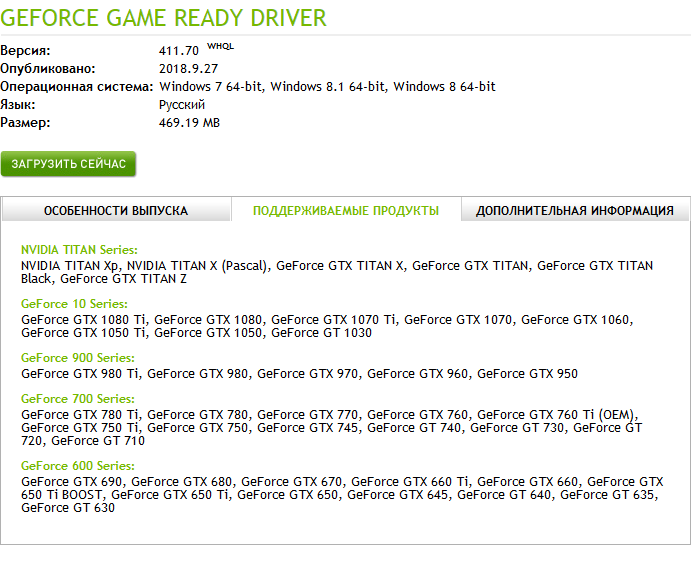Click the GeForce GT 630 entry

(68, 508)
